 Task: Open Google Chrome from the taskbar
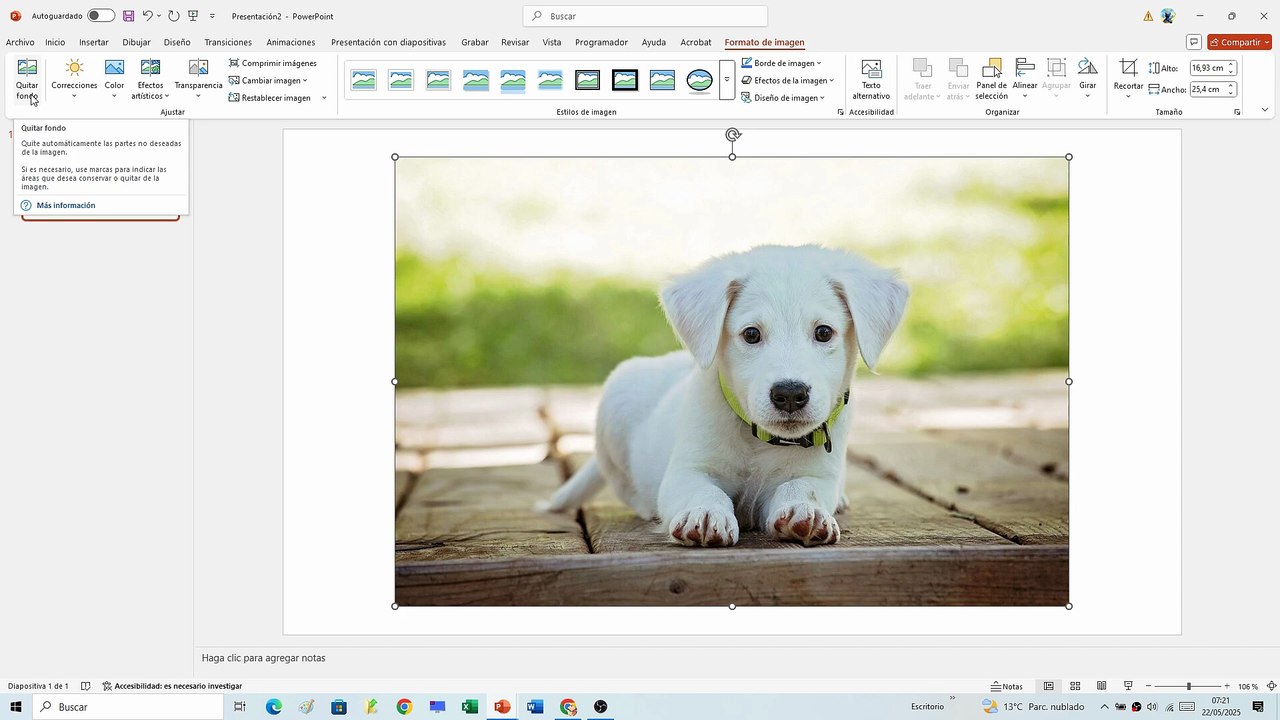pyautogui.click(x=404, y=707)
